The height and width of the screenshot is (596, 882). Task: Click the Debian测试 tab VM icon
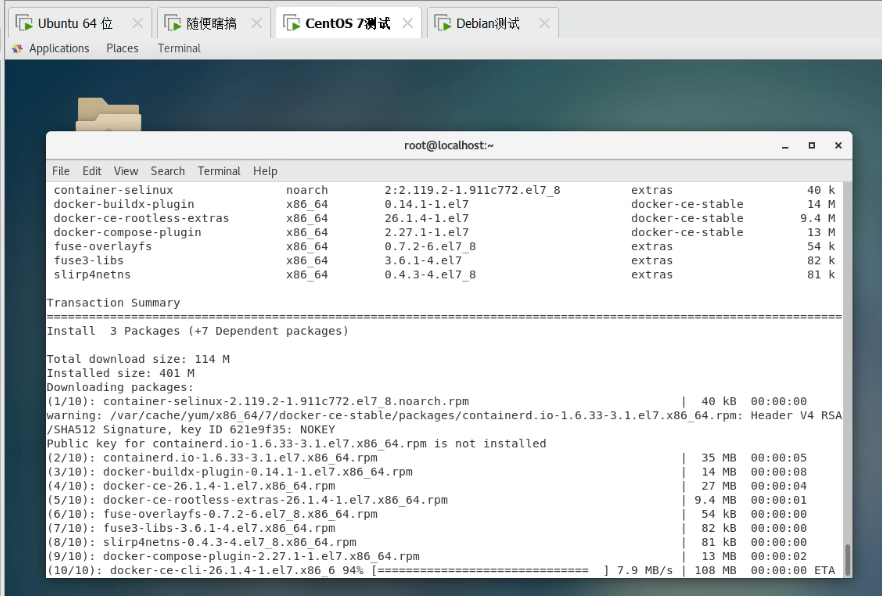[x=443, y=23]
